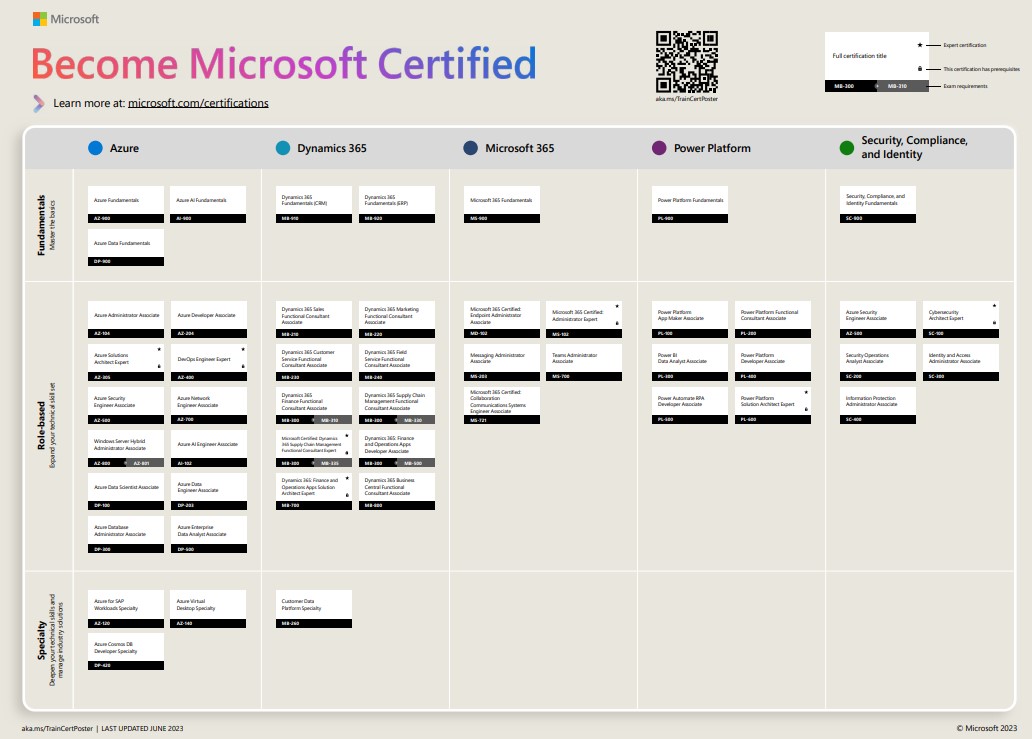Click the lock on Azure Solutions Architect Expert

coord(159,366)
